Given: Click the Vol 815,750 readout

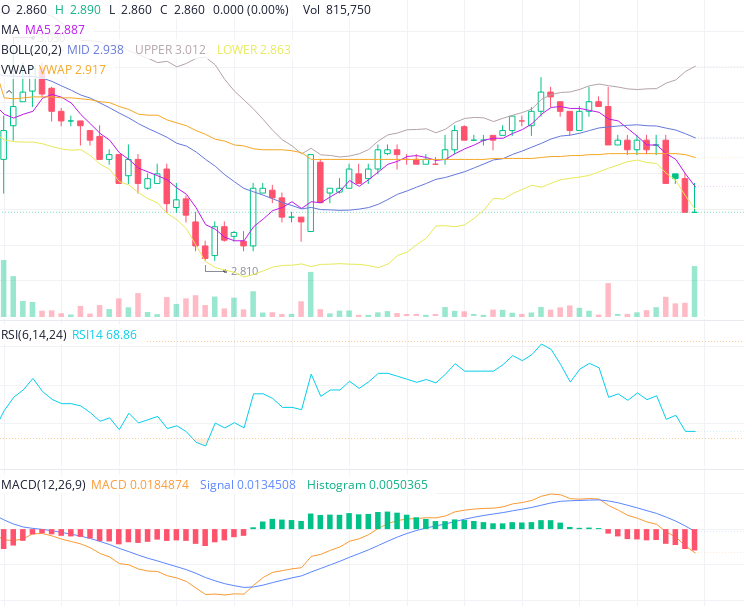Looking at the screenshot, I should 337,10.
